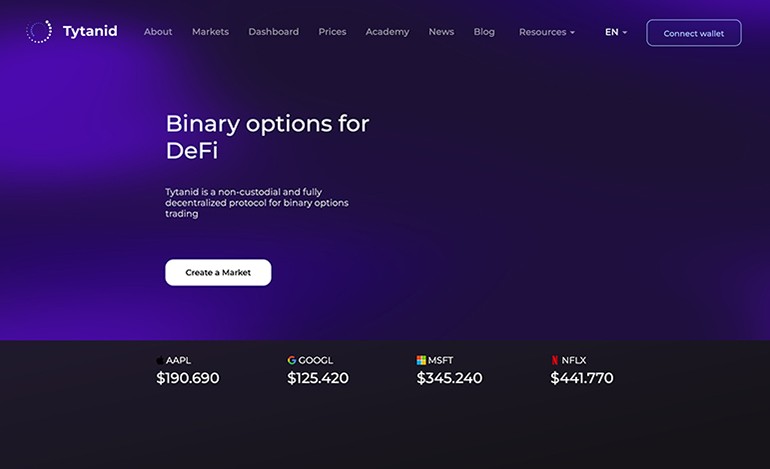This screenshot has width=770, height=469.
Task: Click the Netflix logo beside NFLX
Action: tap(554, 360)
